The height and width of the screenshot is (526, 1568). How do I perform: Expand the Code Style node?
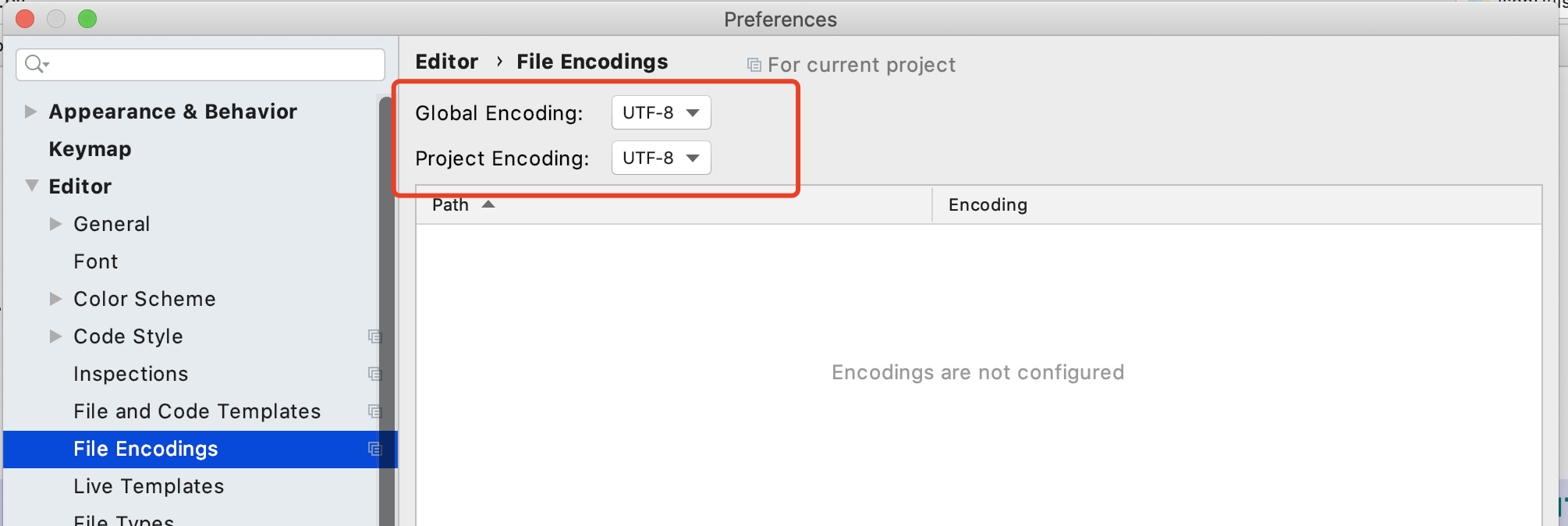pos(55,336)
